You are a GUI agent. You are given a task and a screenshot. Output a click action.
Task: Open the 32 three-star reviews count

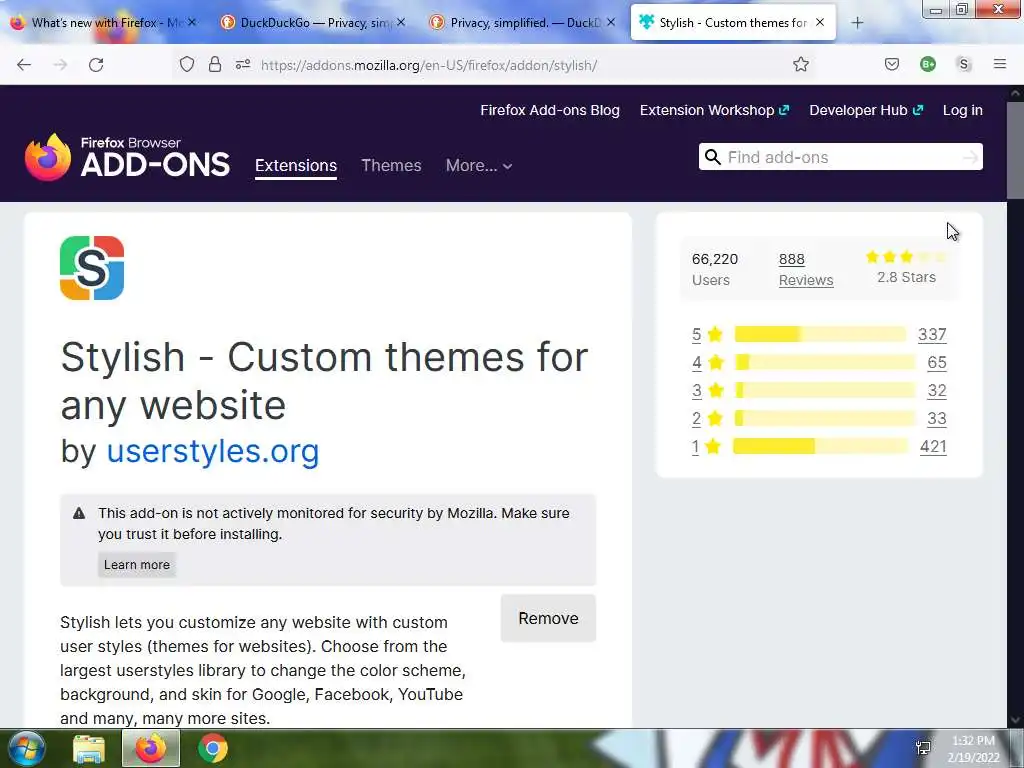point(936,391)
